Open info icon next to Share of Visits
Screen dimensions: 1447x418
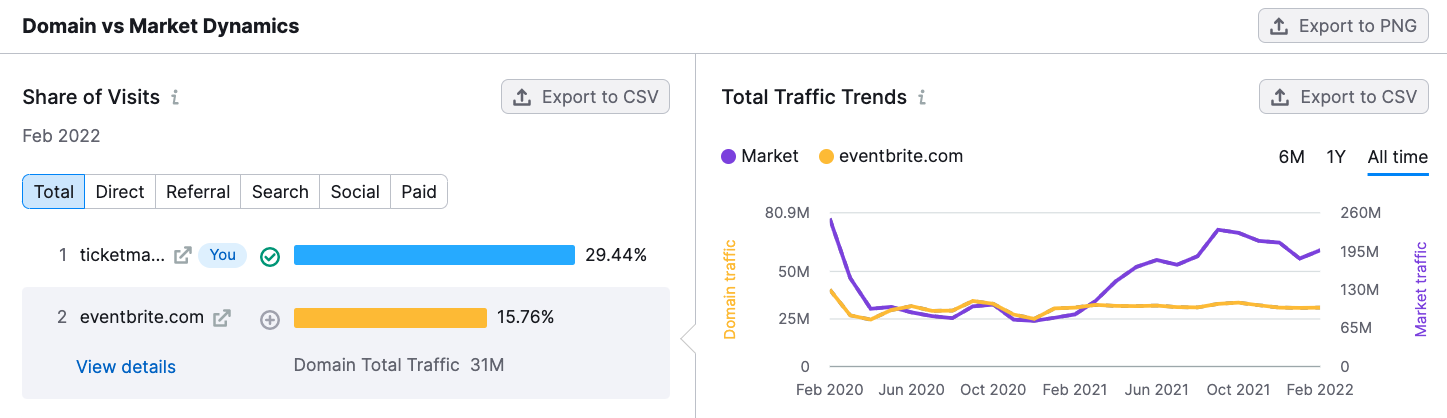(175, 97)
